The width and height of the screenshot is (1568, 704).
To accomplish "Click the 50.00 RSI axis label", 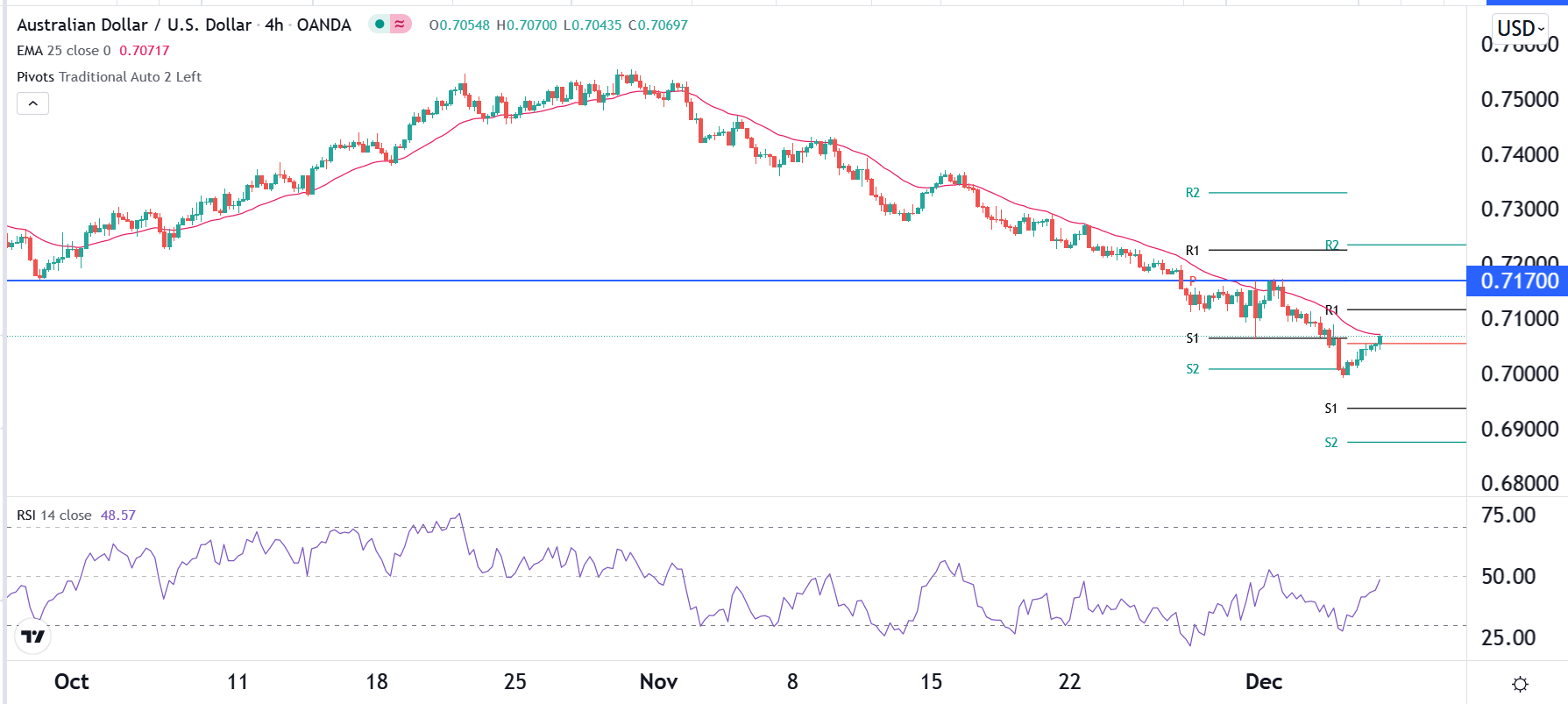I will (x=1508, y=576).
